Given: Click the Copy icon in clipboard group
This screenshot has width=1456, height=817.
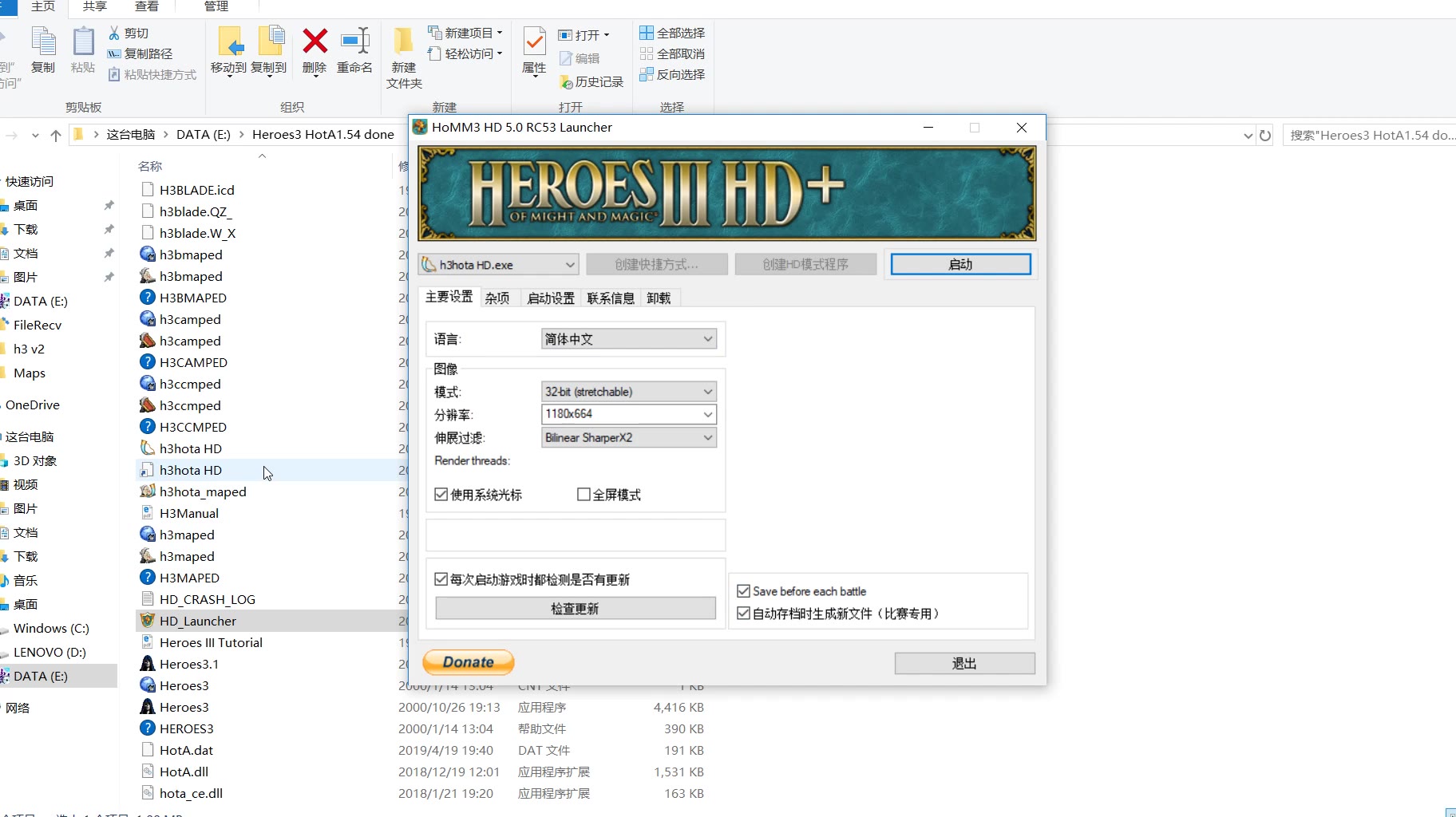Looking at the screenshot, I should [43, 41].
